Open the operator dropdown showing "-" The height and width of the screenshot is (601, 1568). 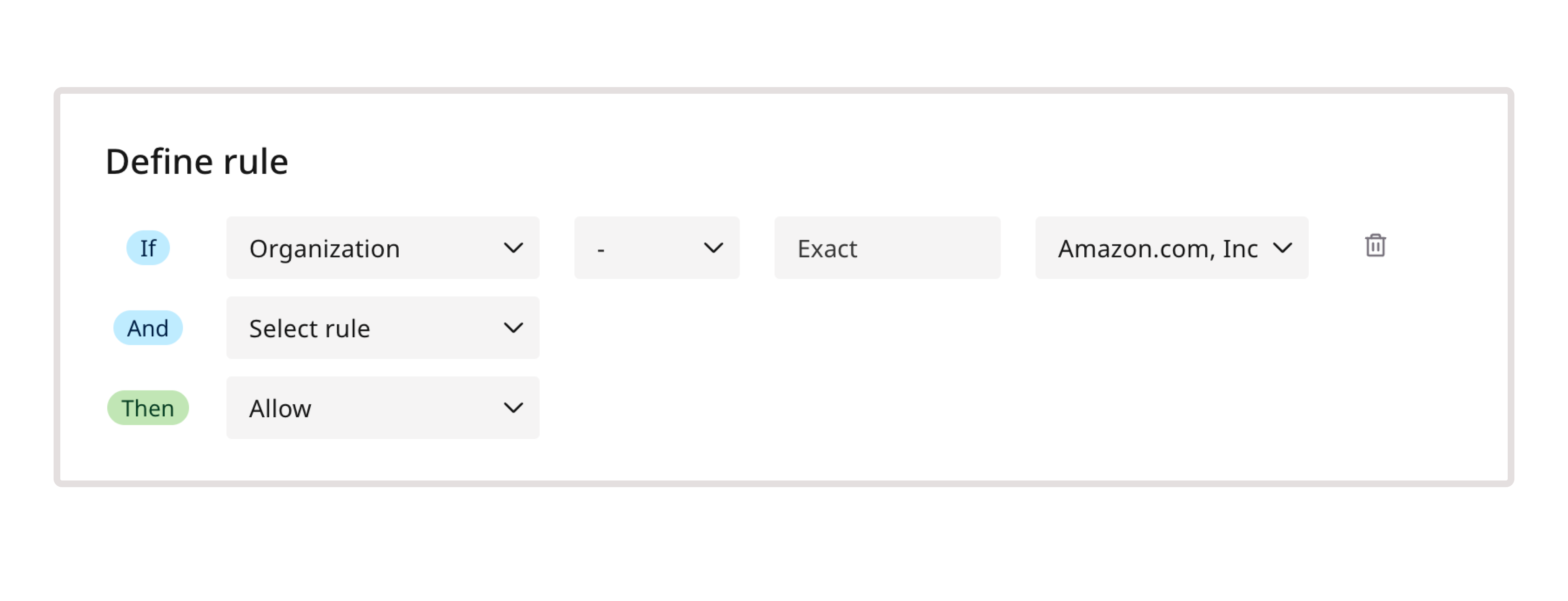(x=656, y=248)
